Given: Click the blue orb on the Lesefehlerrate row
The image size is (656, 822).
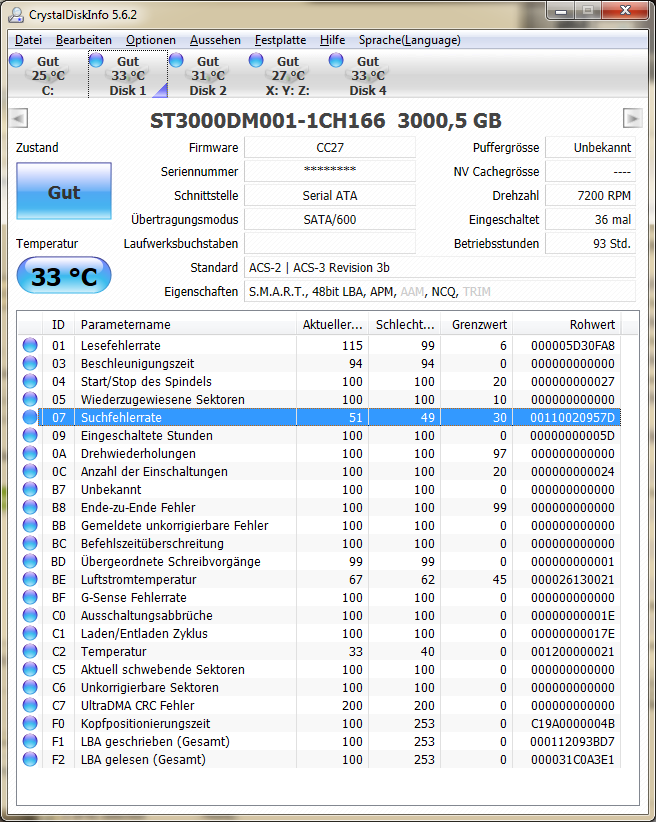Looking at the screenshot, I should [x=30, y=345].
